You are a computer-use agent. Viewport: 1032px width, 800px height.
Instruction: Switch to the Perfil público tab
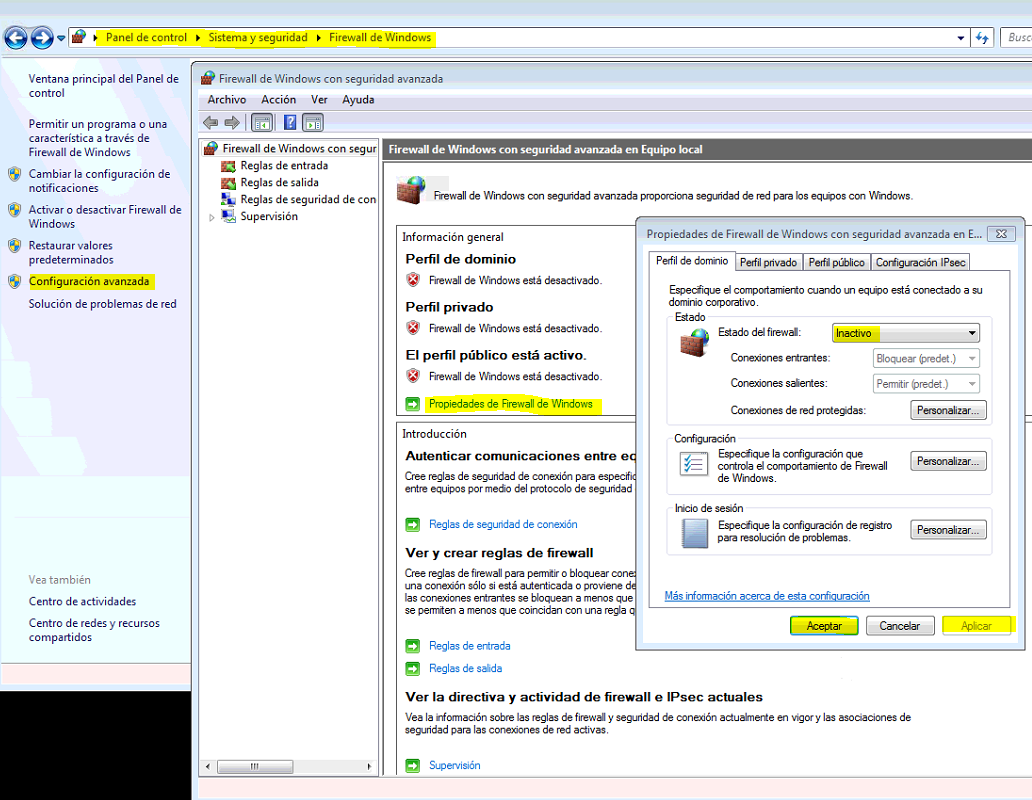tap(836, 262)
